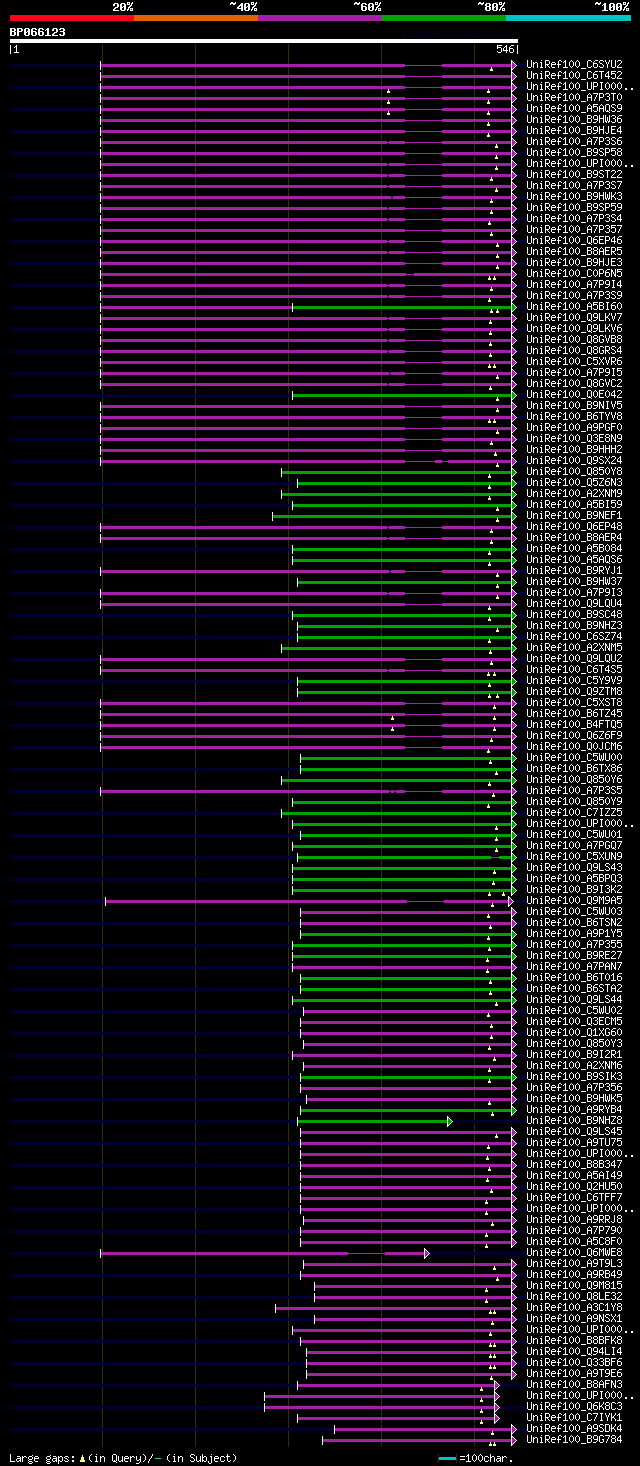Click the orange ~40% identity legend segment
Image resolution: width=640 pixels, height=1466 pixels.
[x=195, y=18]
